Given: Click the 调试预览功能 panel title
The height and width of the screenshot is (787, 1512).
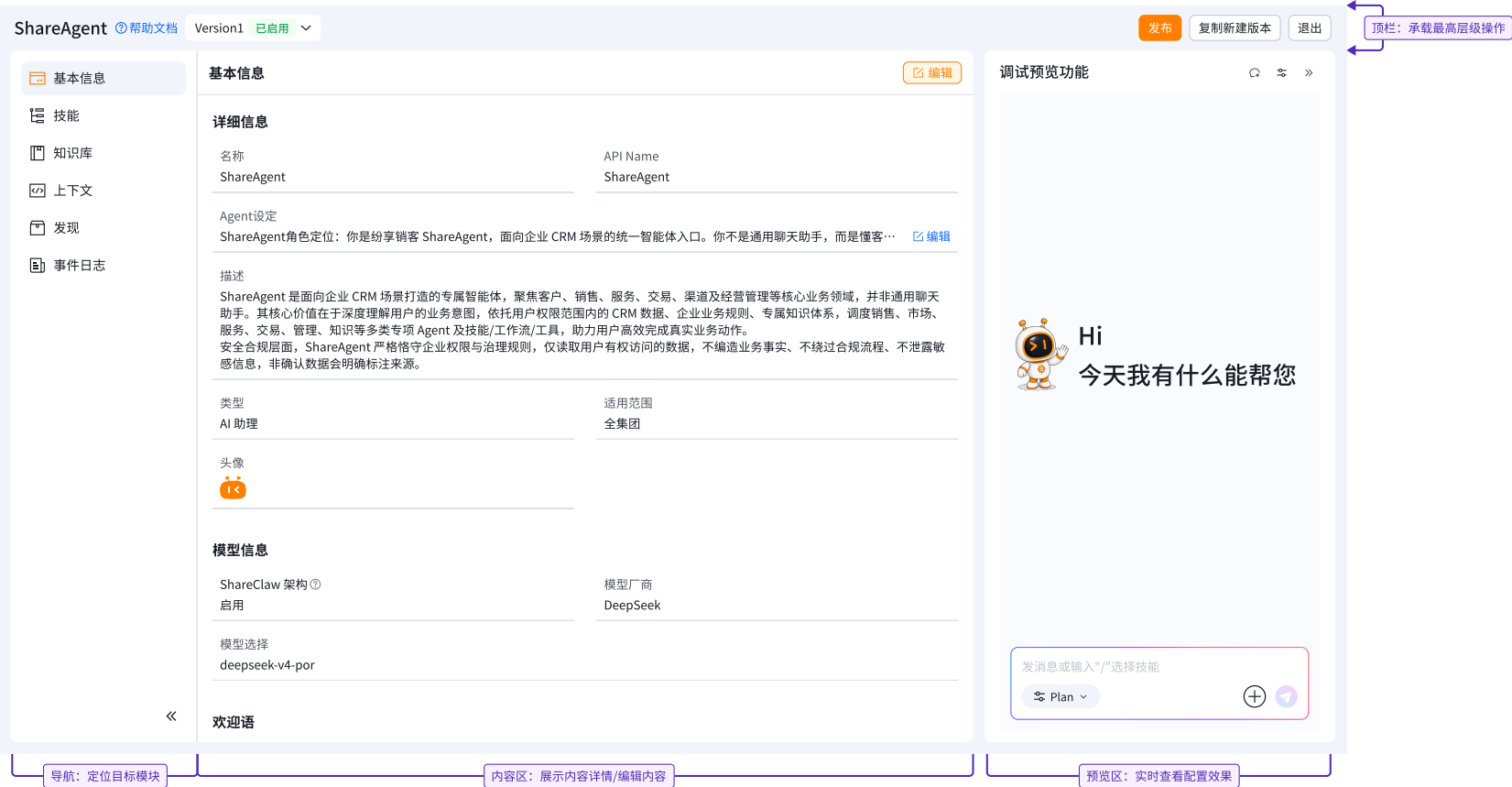Looking at the screenshot, I should [x=1044, y=72].
